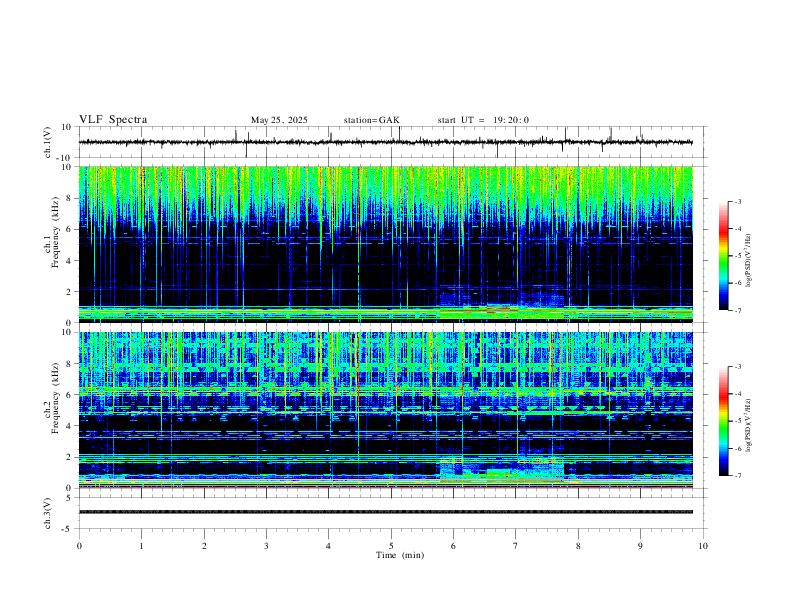Select the "start UT = 19:20:0" text

tap(483, 120)
